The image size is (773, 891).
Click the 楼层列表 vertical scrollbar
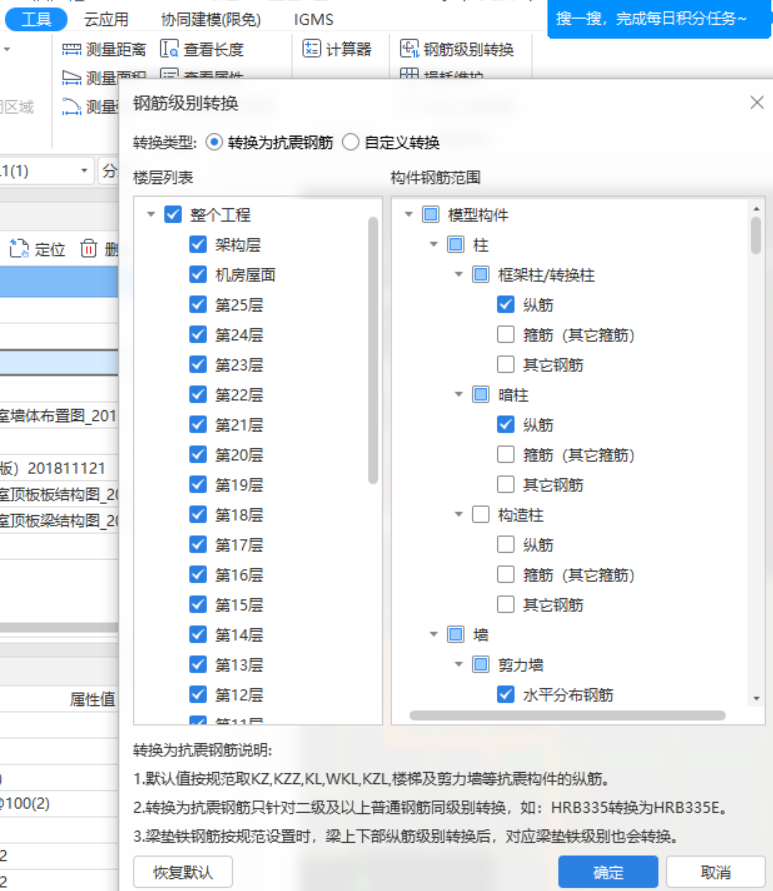pyautogui.click(x=373, y=350)
